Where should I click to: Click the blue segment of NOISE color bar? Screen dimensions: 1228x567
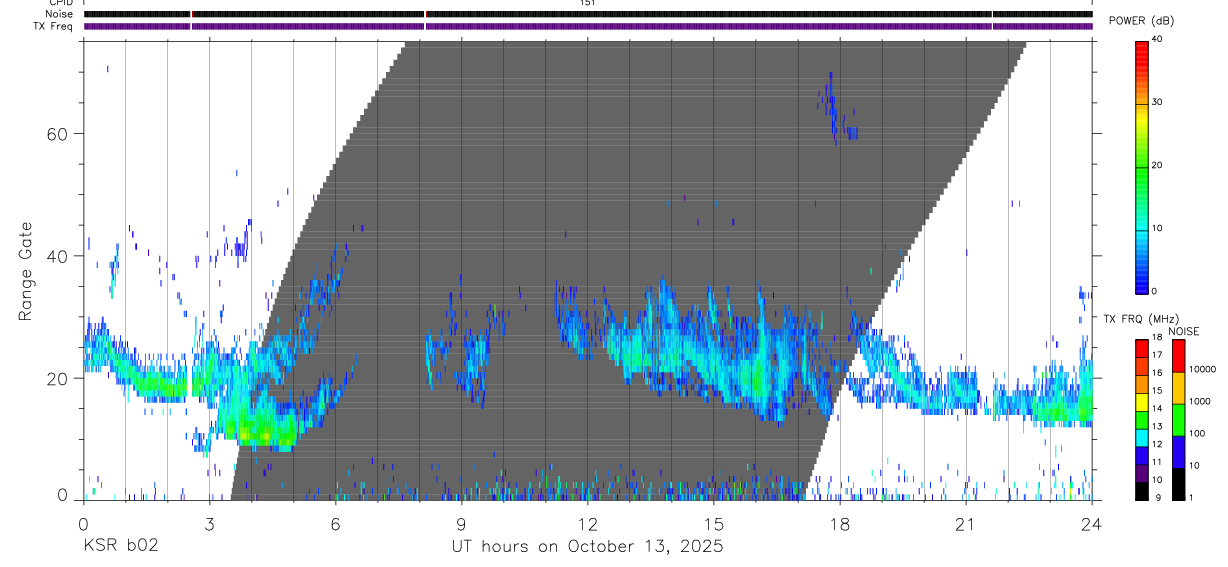point(1178,452)
